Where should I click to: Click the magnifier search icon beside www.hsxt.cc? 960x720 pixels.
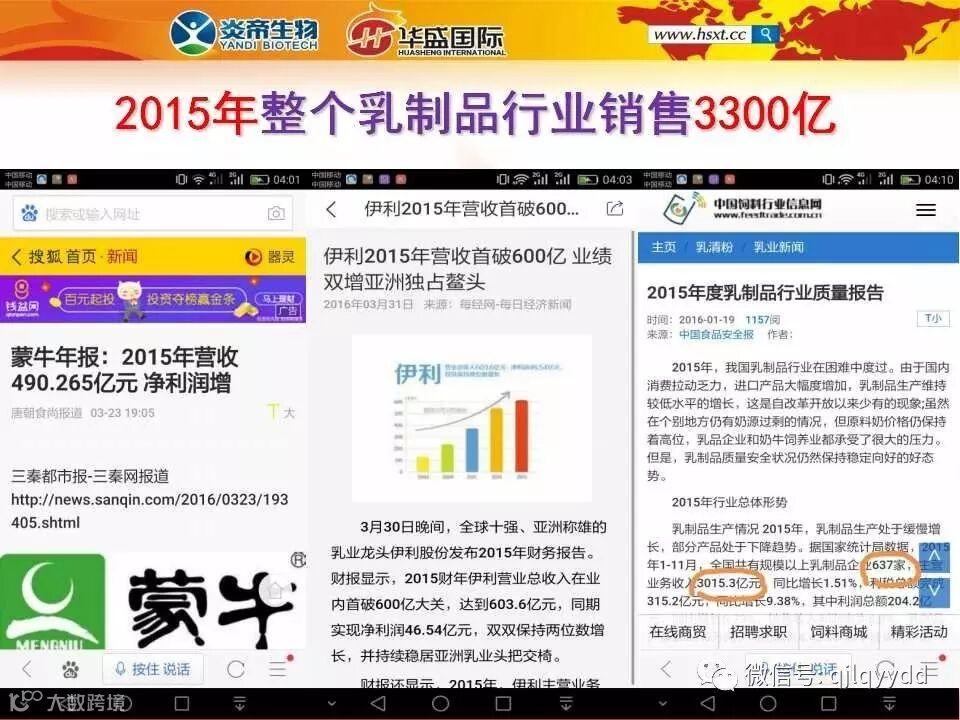pyautogui.click(x=766, y=34)
